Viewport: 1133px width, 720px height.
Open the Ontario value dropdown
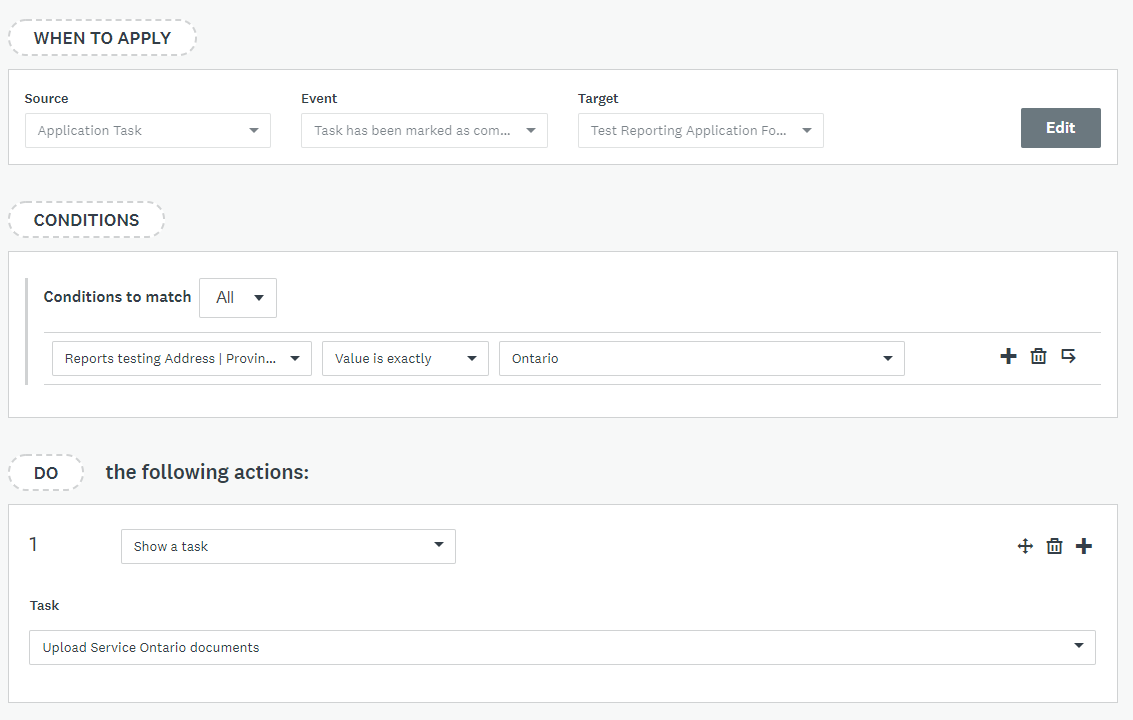702,359
